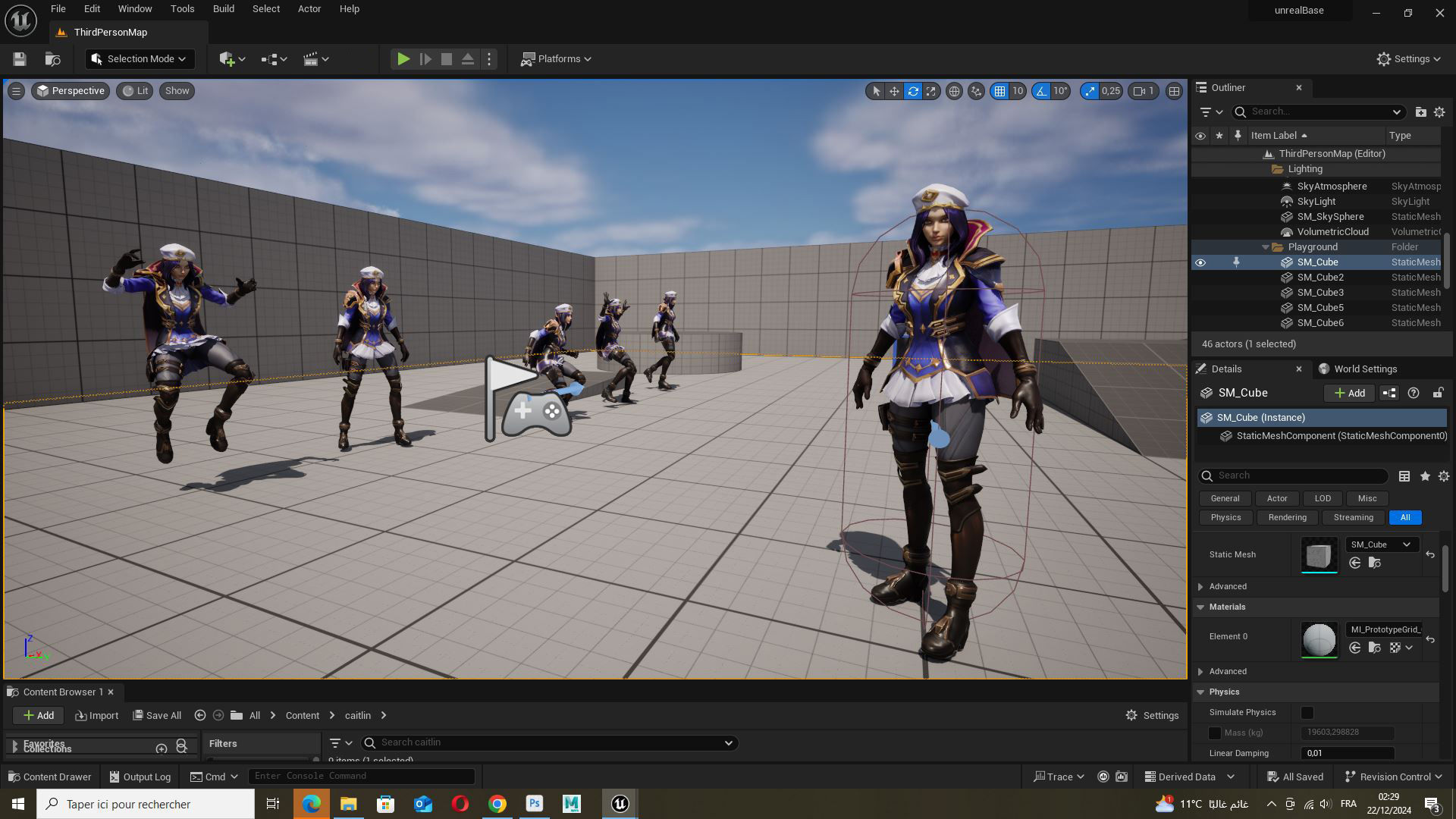Select the Rotate gizmo tool
1456x819 pixels.
(913, 91)
